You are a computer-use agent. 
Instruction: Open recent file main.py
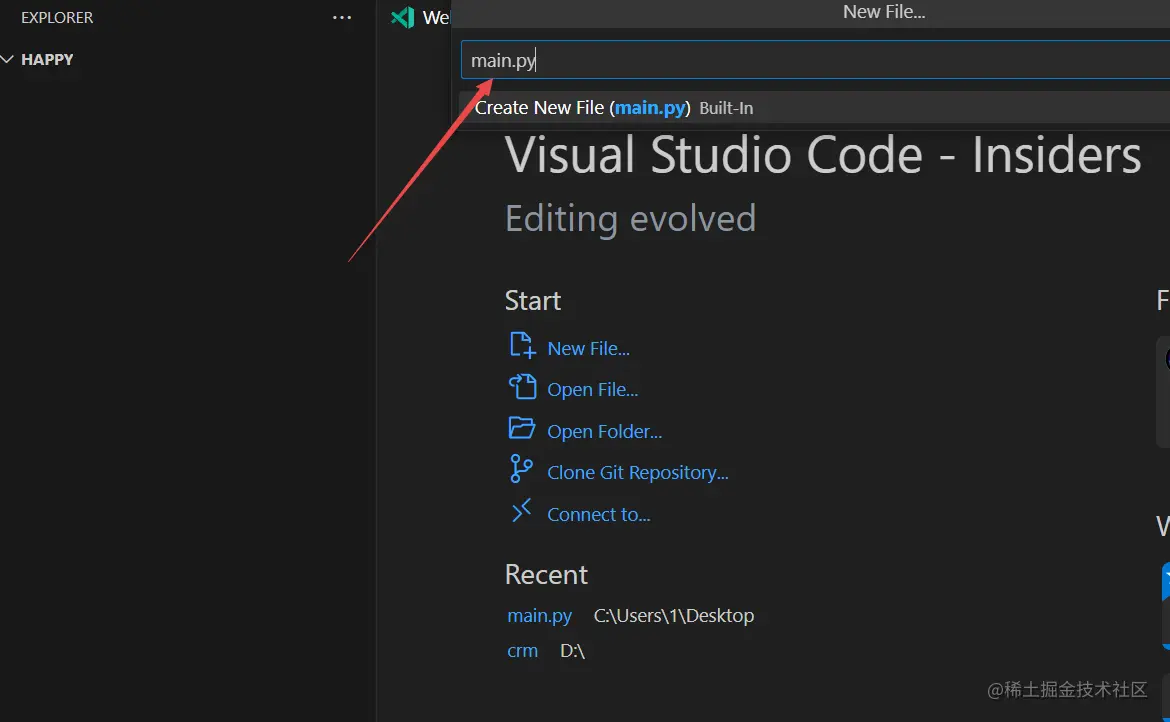point(539,615)
